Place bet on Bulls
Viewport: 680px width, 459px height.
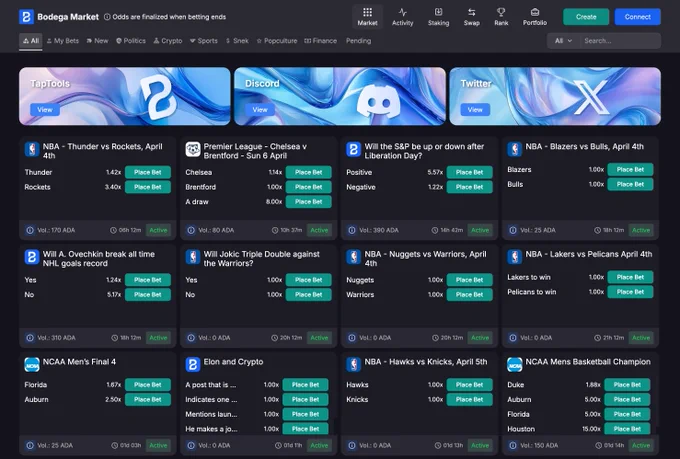pos(630,184)
